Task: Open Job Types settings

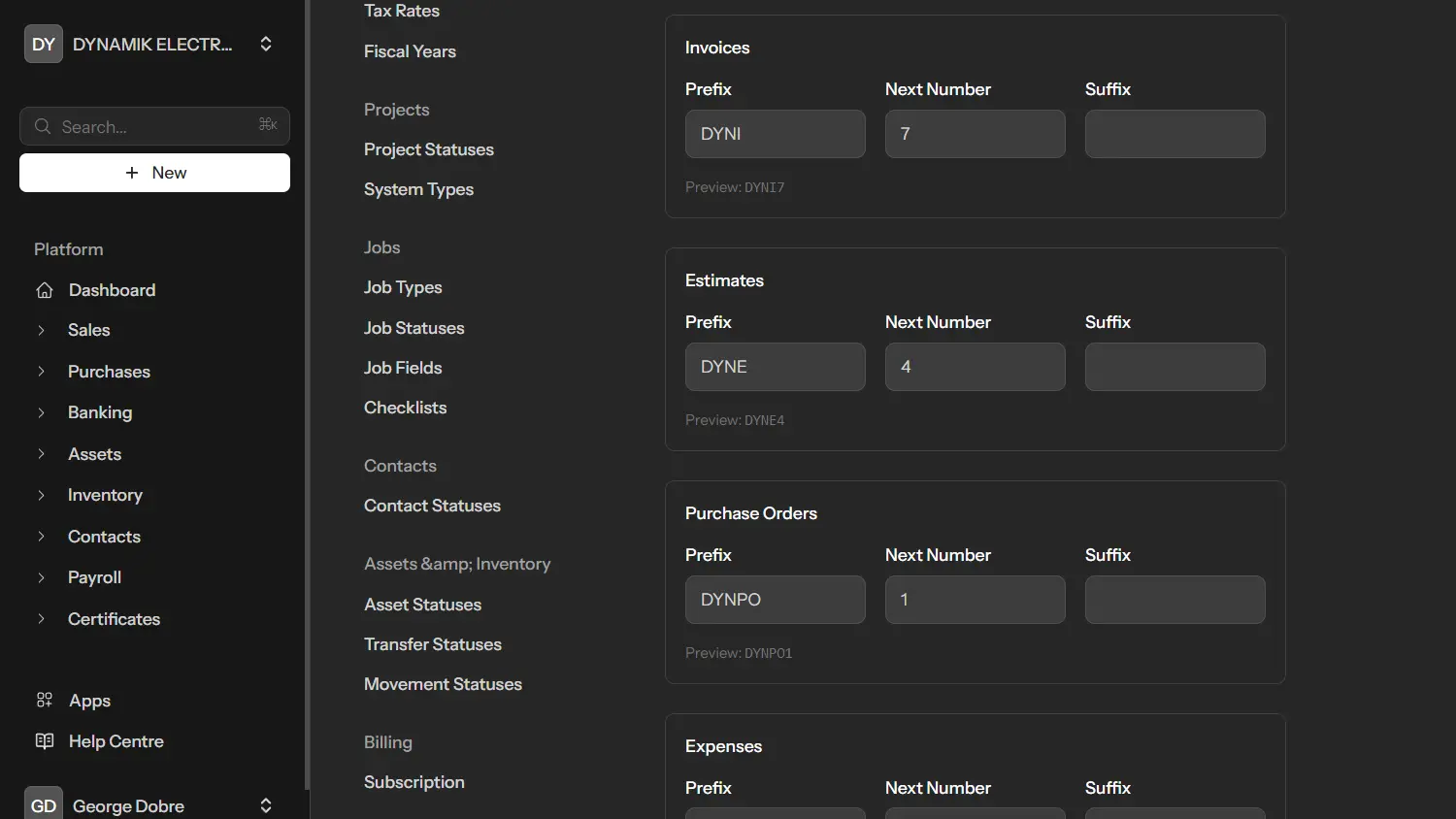Action: tap(403, 287)
